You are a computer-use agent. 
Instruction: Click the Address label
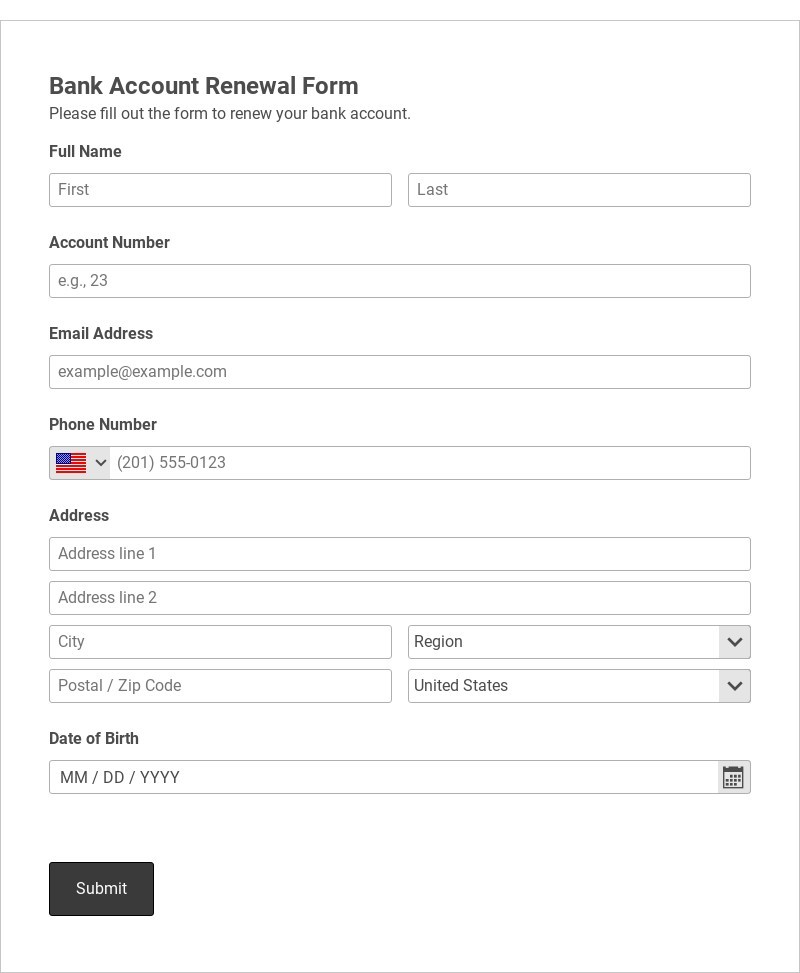pyautogui.click(x=79, y=516)
